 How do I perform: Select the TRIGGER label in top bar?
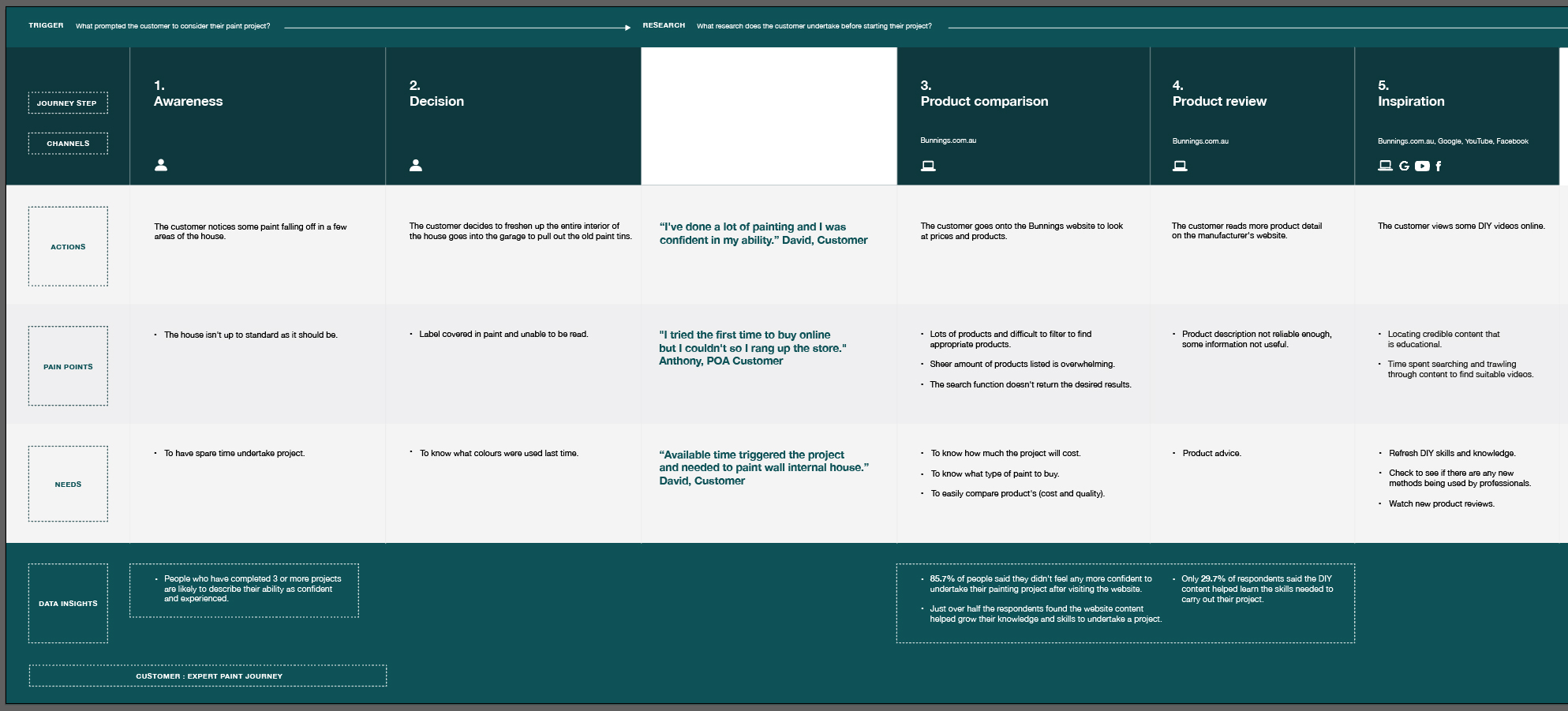point(46,25)
